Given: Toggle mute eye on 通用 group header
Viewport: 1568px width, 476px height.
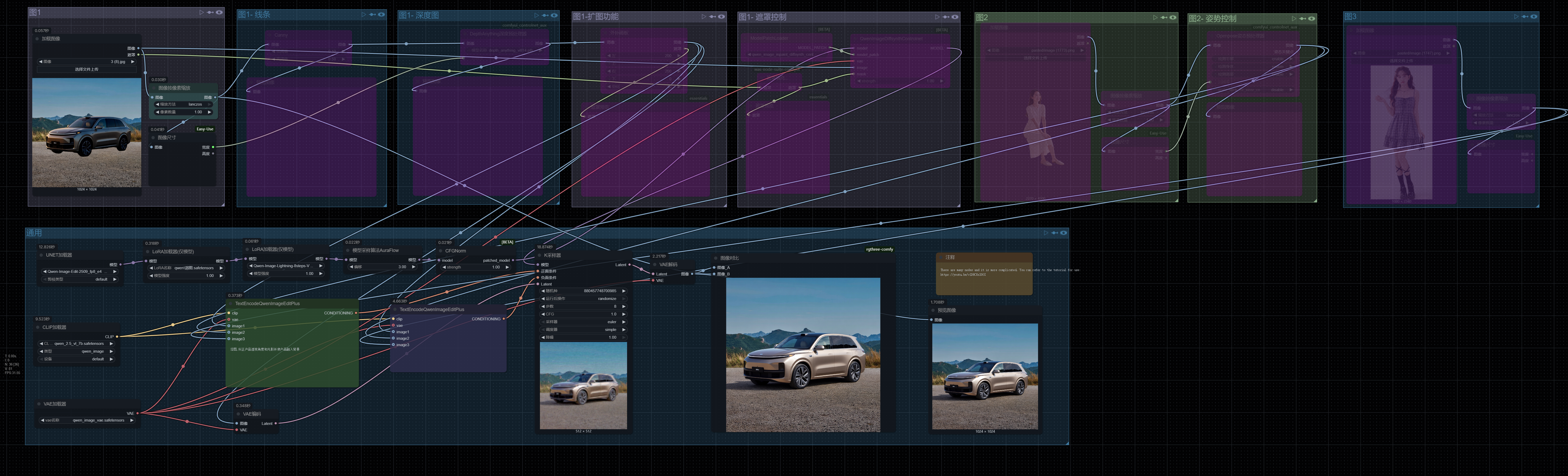Looking at the screenshot, I should (1063, 233).
